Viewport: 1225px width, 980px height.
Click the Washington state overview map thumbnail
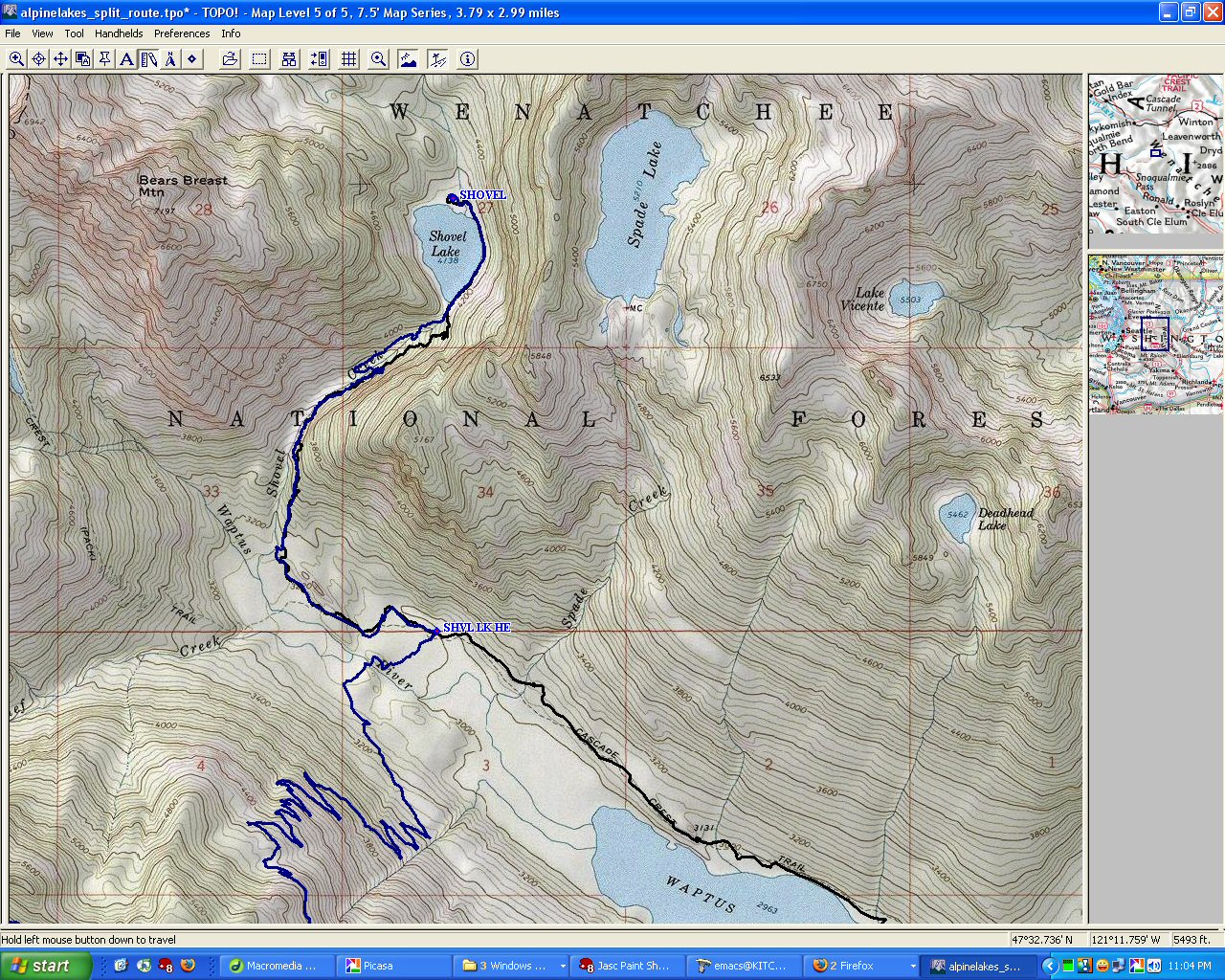tap(1155, 334)
